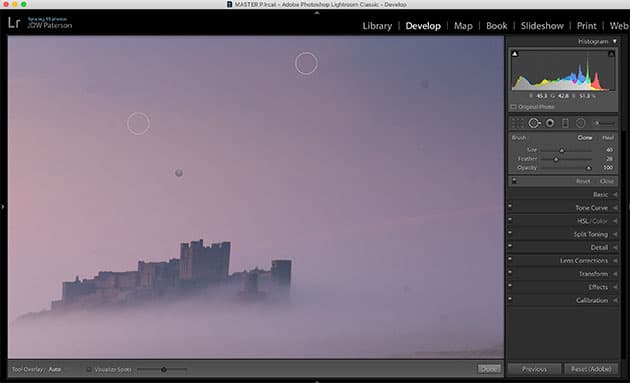Choose the Red Eye Correction tool
The width and height of the screenshot is (630, 383).
coord(550,123)
